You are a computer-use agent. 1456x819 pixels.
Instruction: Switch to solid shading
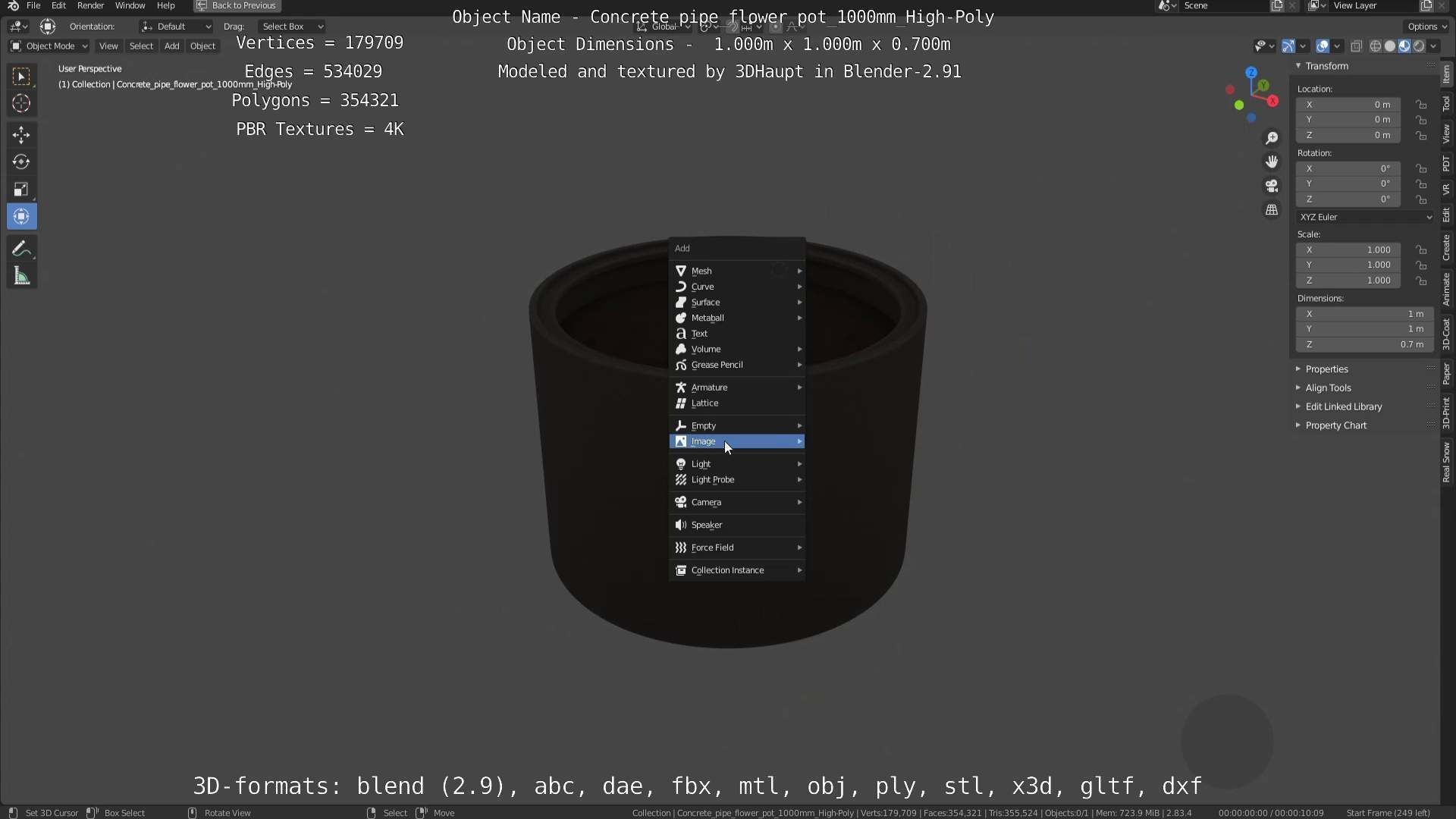tap(1390, 46)
